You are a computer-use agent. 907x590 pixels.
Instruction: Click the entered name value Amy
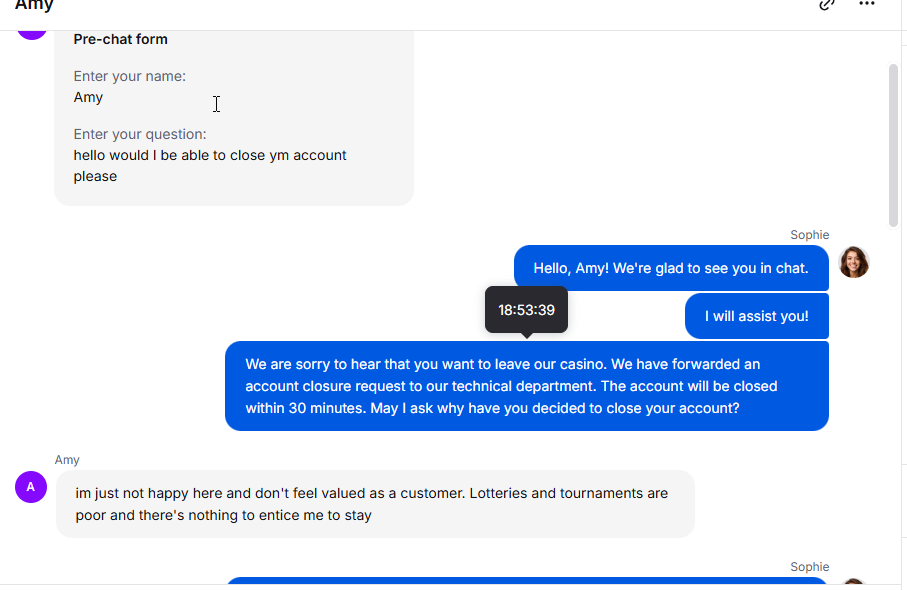pyautogui.click(x=88, y=97)
